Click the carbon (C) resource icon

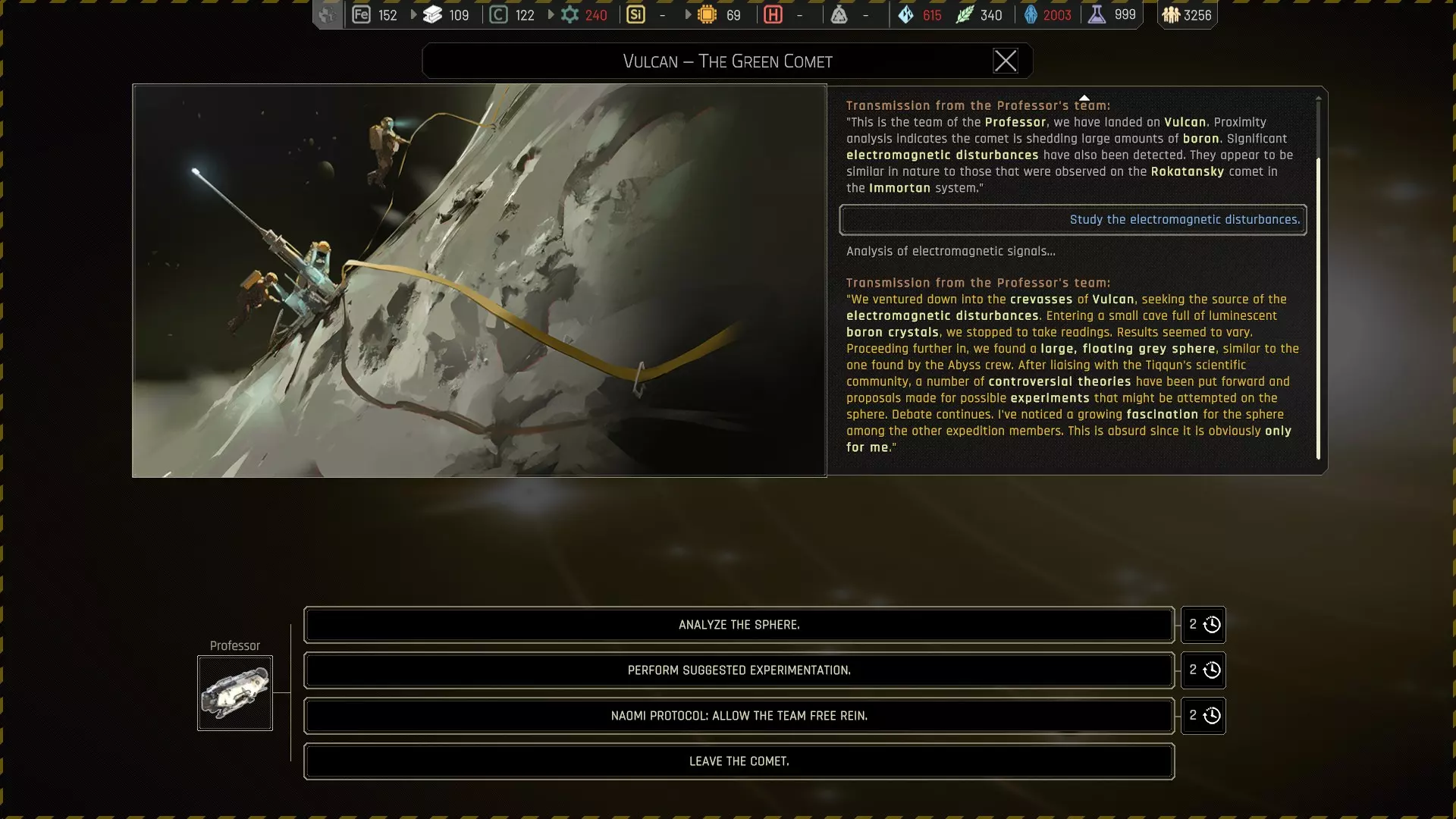498,14
